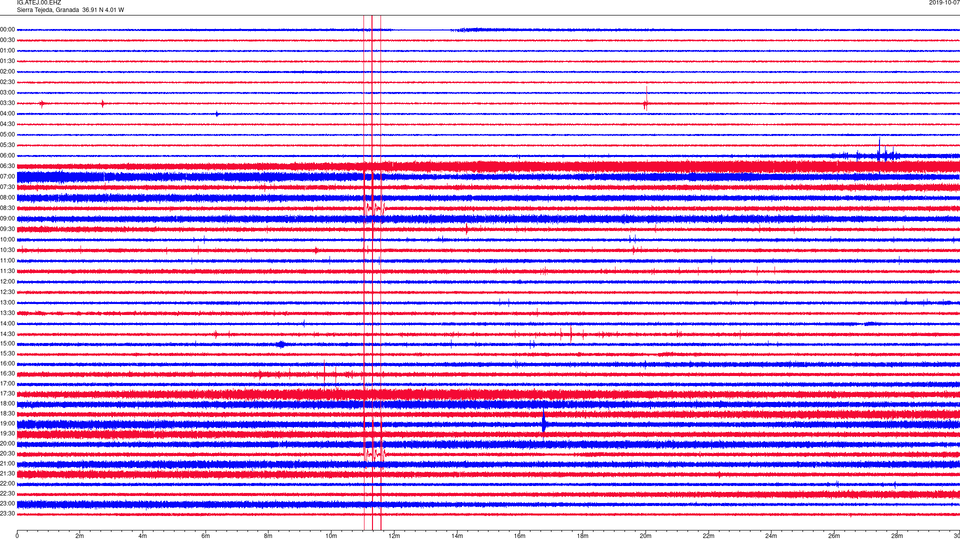Select the 22:30 trace time label
Image resolution: width=960 pixels, height=540 pixels.
[x=7, y=493]
